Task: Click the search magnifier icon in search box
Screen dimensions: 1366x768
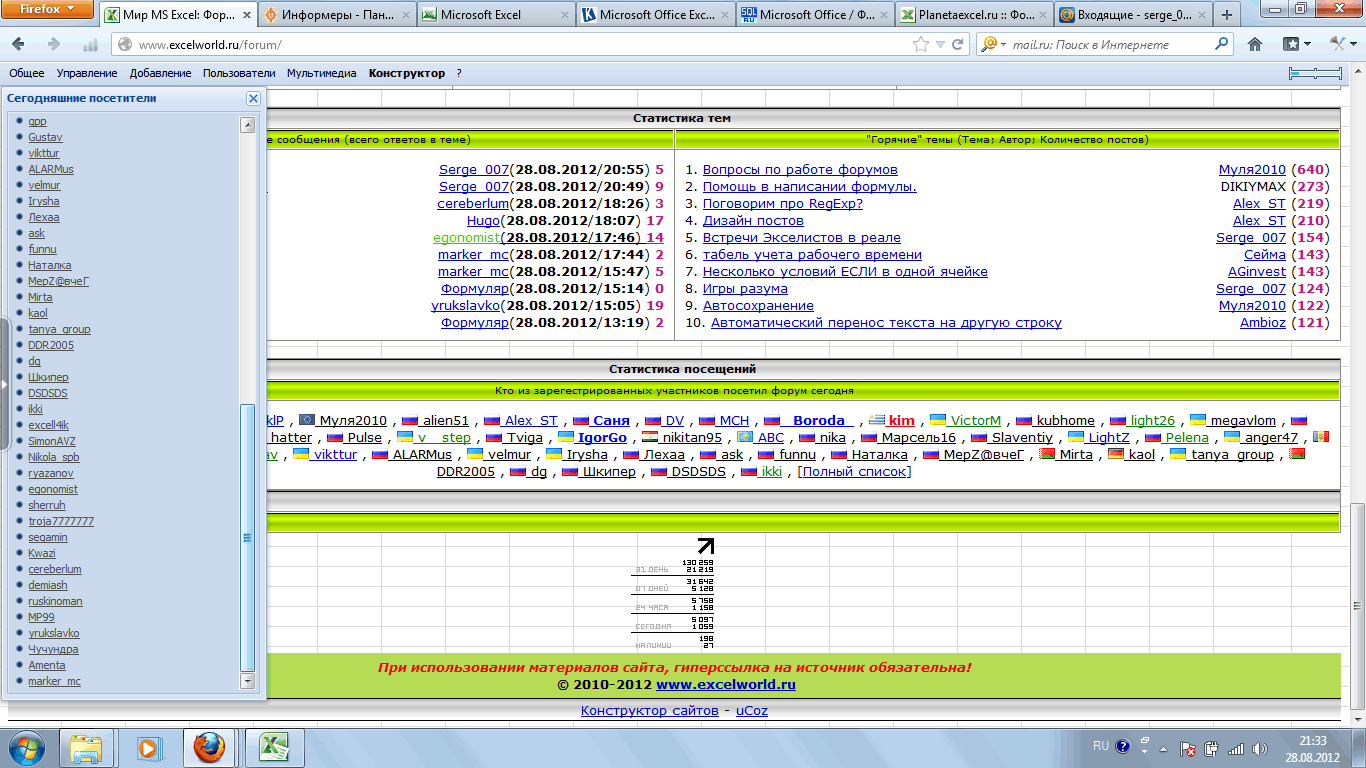Action: click(1222, 44)
